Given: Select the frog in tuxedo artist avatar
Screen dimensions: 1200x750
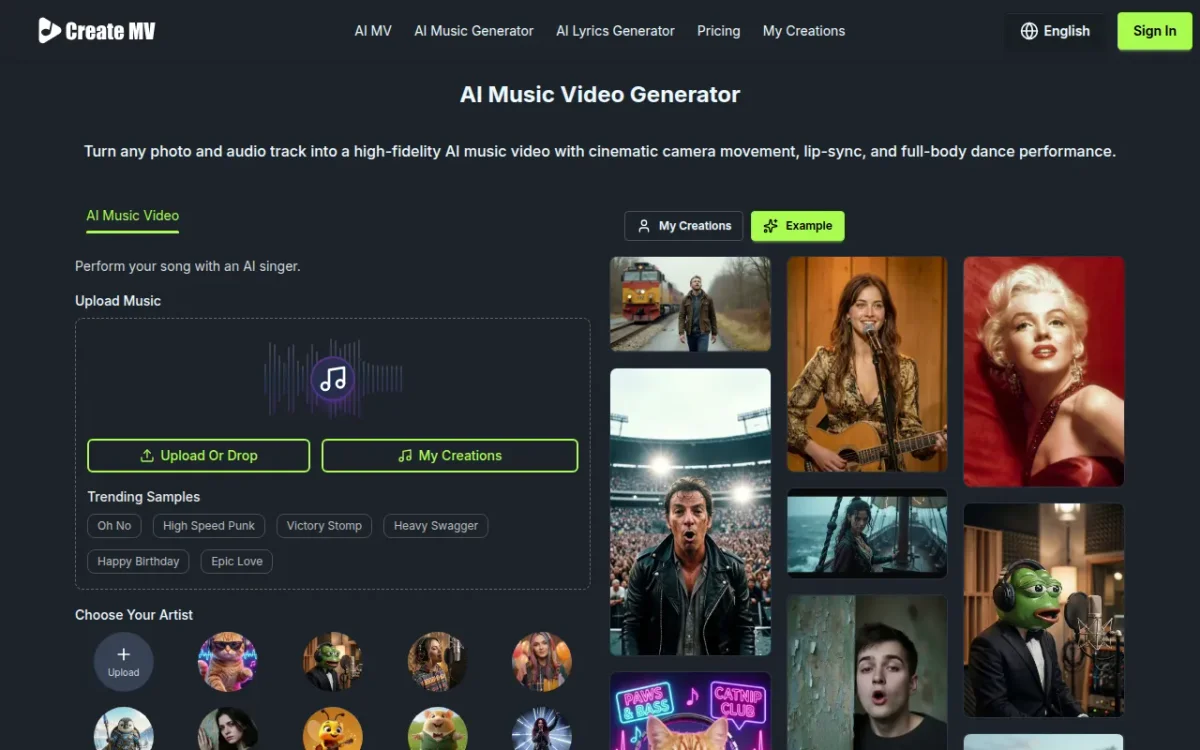Looking at the screenshot, I should (x=332, y=661).
